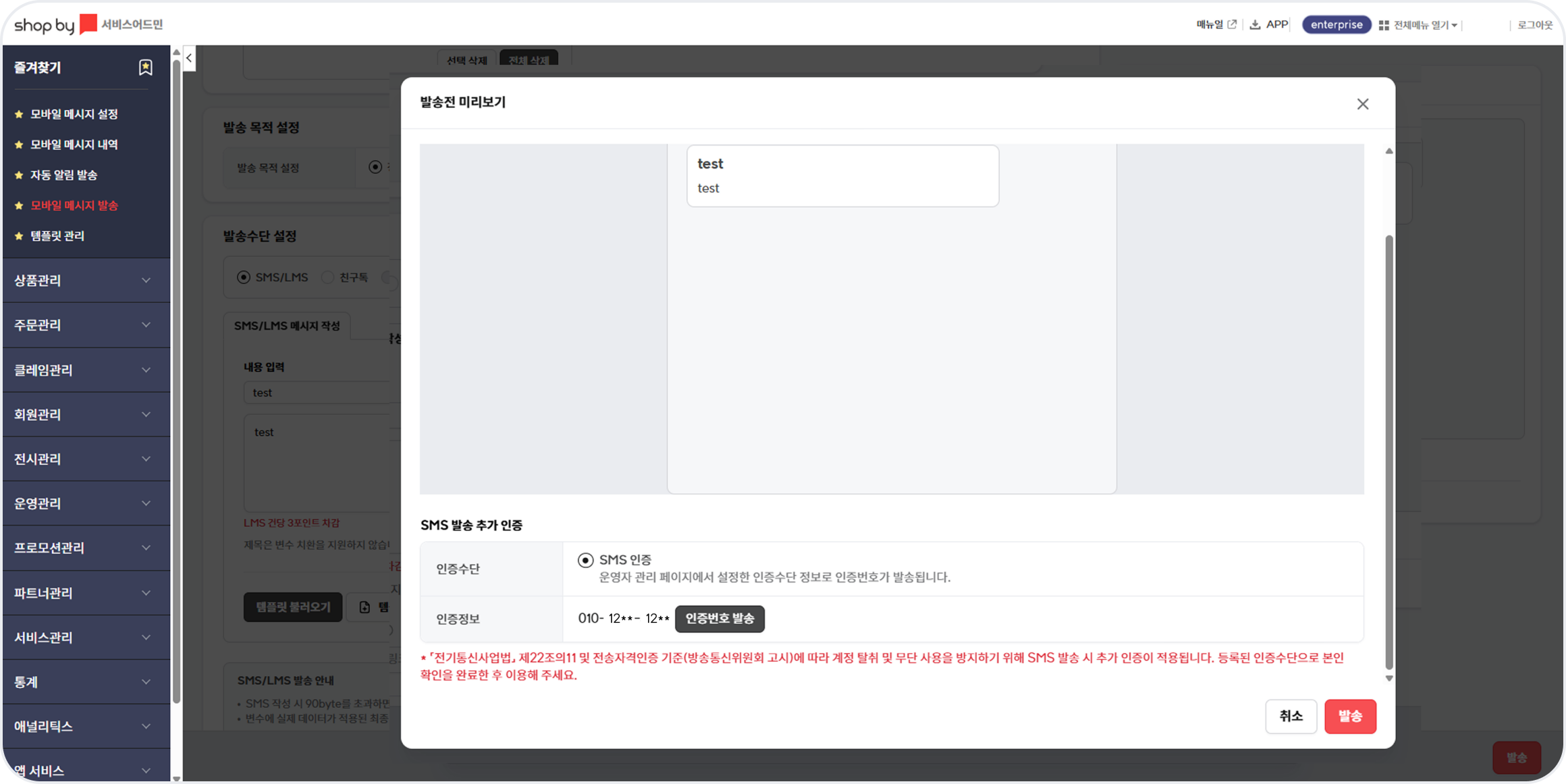Open 모바일 메시지 설정 favorite
This screenshot has height=784, width=1566.
(x=74, y=114)
